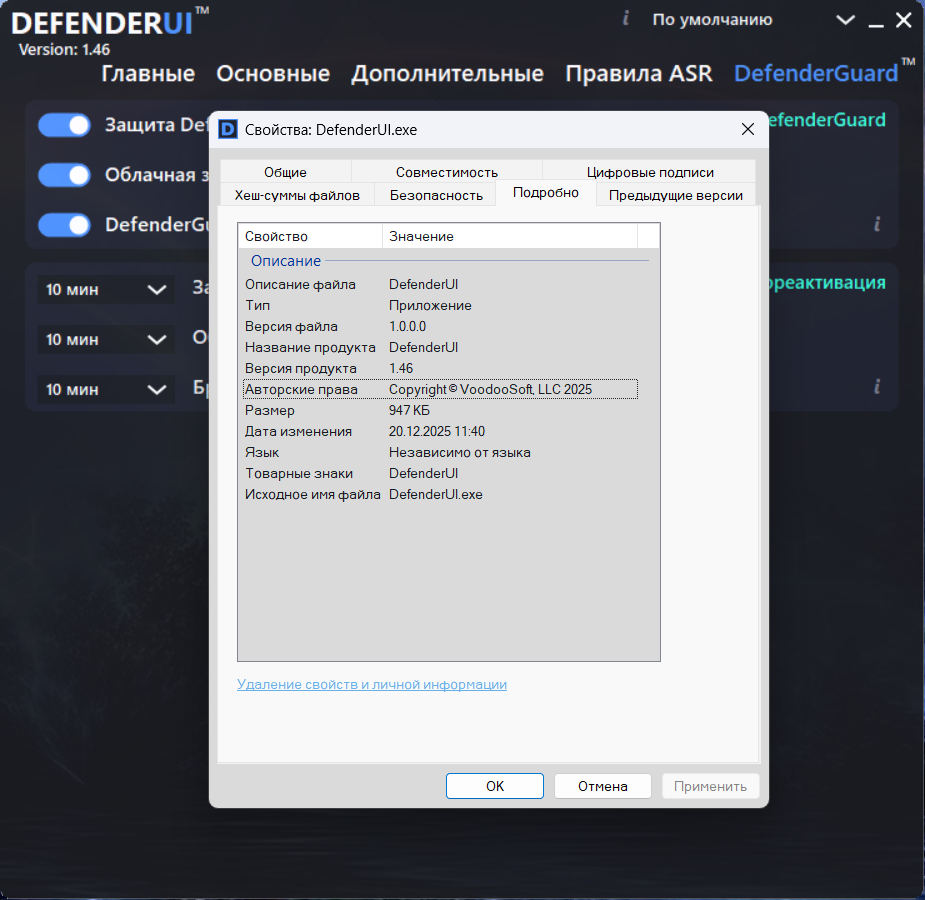925x900 pixels.
Task: Open DefenderUI profile dropdown chevron
Action: (x=845, y=20)
